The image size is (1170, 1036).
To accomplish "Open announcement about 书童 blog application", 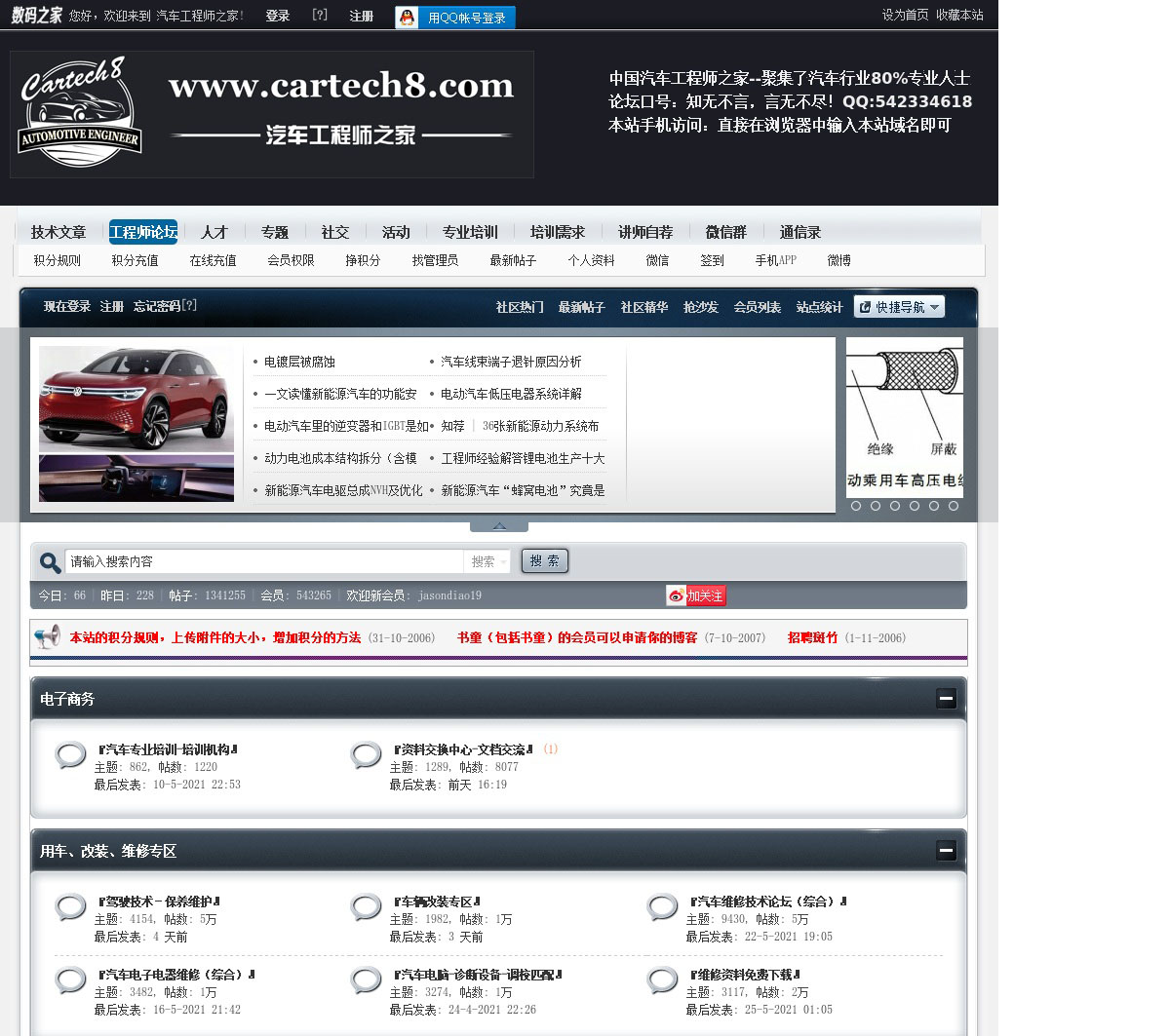I will pos(577,637).
